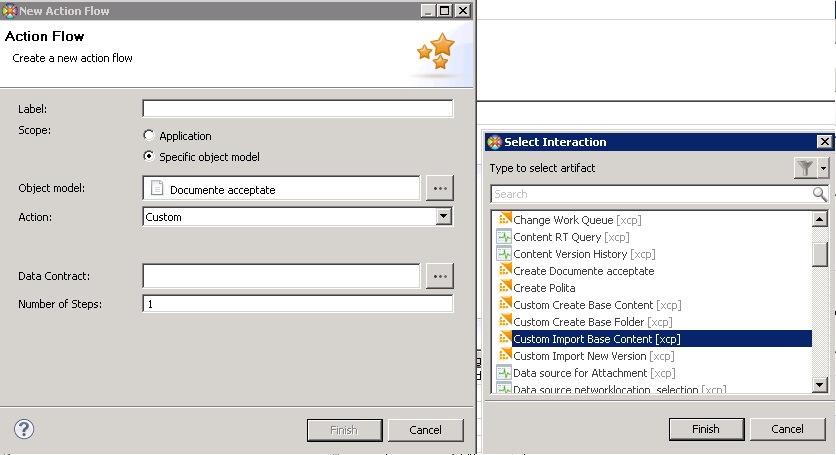Select Specific object model radio button

click(x=149, y=156)
